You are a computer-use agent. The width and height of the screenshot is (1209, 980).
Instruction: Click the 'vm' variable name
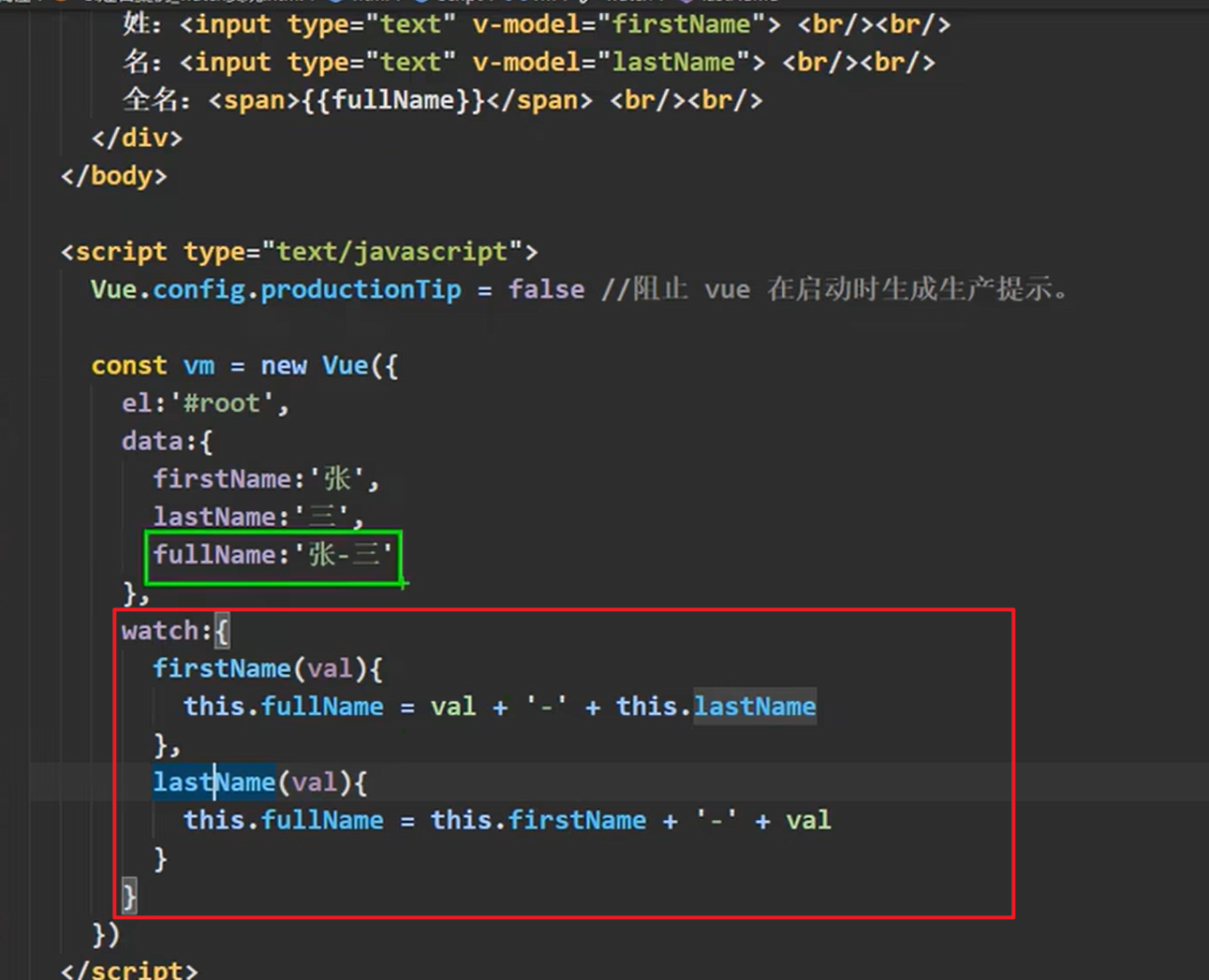point(199,365)
